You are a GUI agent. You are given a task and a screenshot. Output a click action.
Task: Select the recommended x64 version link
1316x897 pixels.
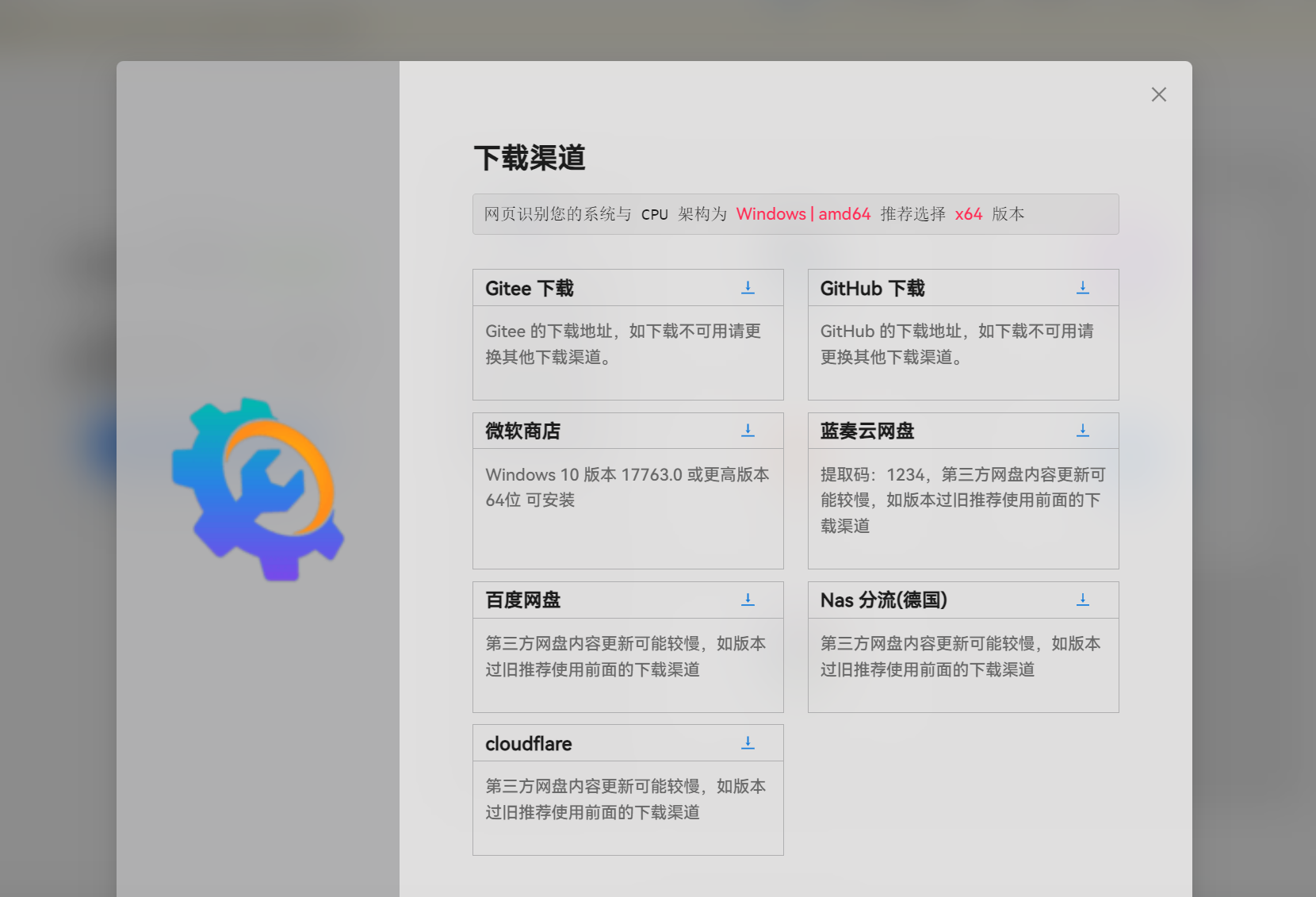coord(969,213)
